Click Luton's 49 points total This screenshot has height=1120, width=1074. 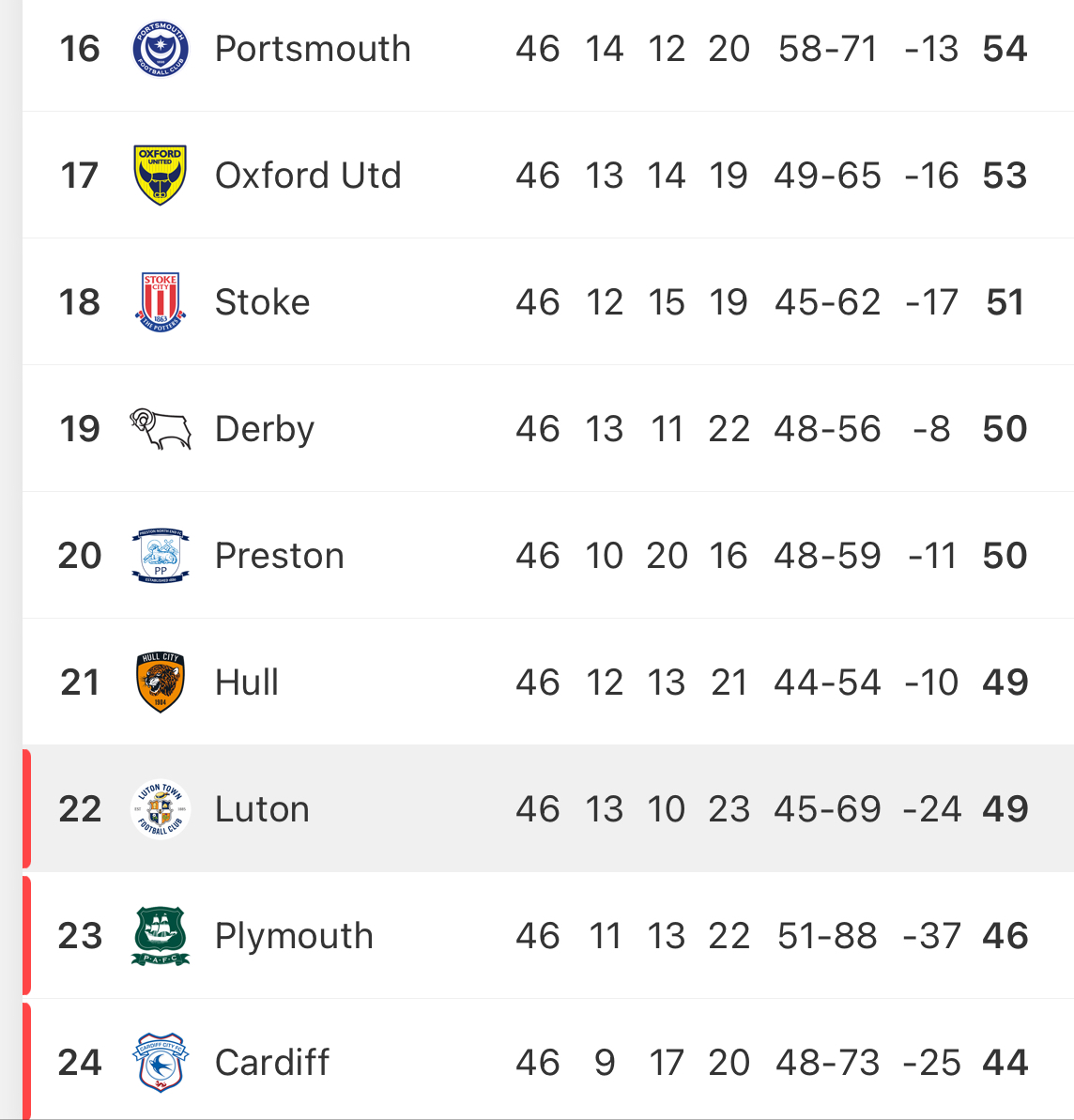click(1005, 809)
